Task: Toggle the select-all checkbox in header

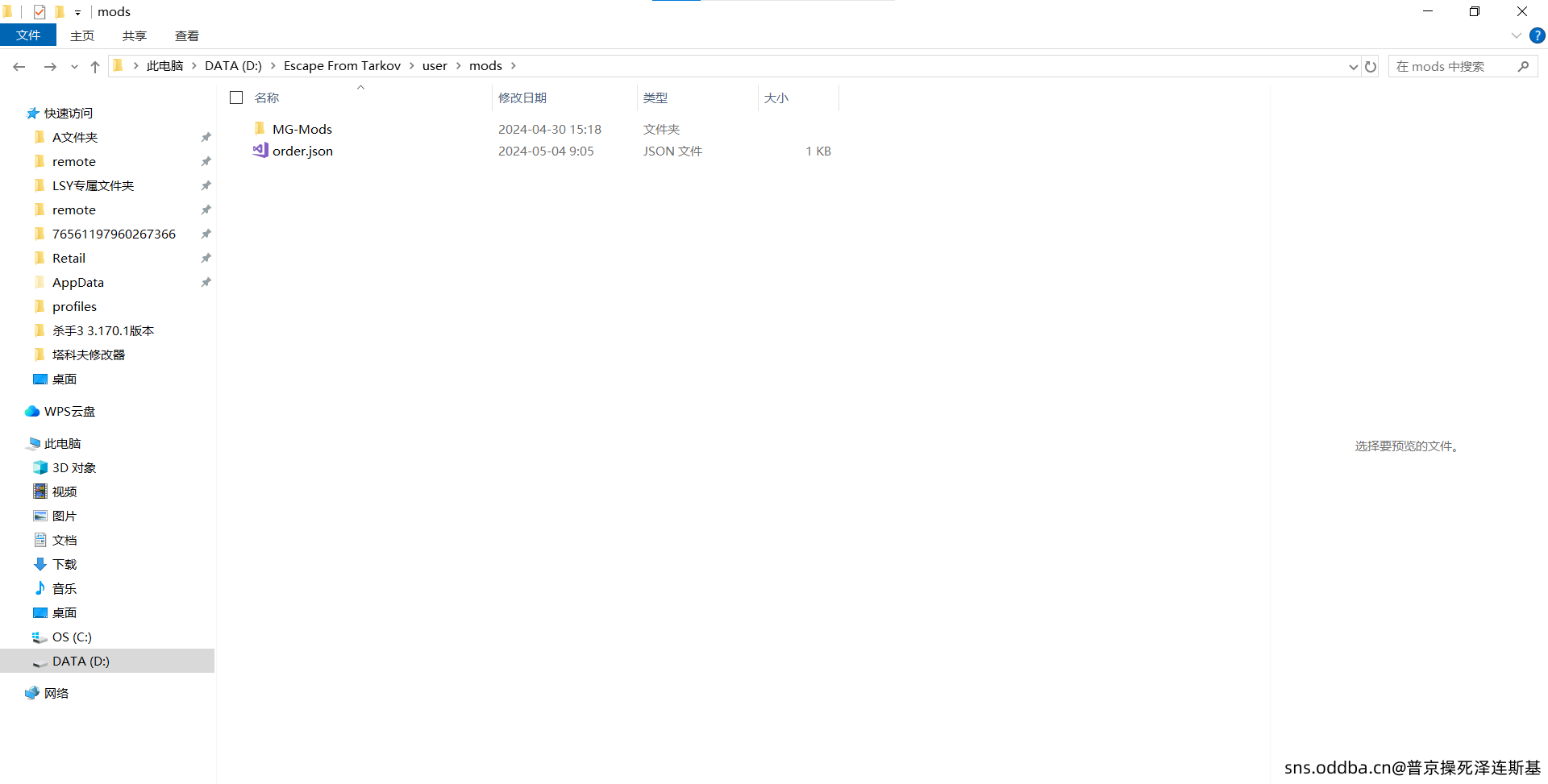Action: point(236,97)
